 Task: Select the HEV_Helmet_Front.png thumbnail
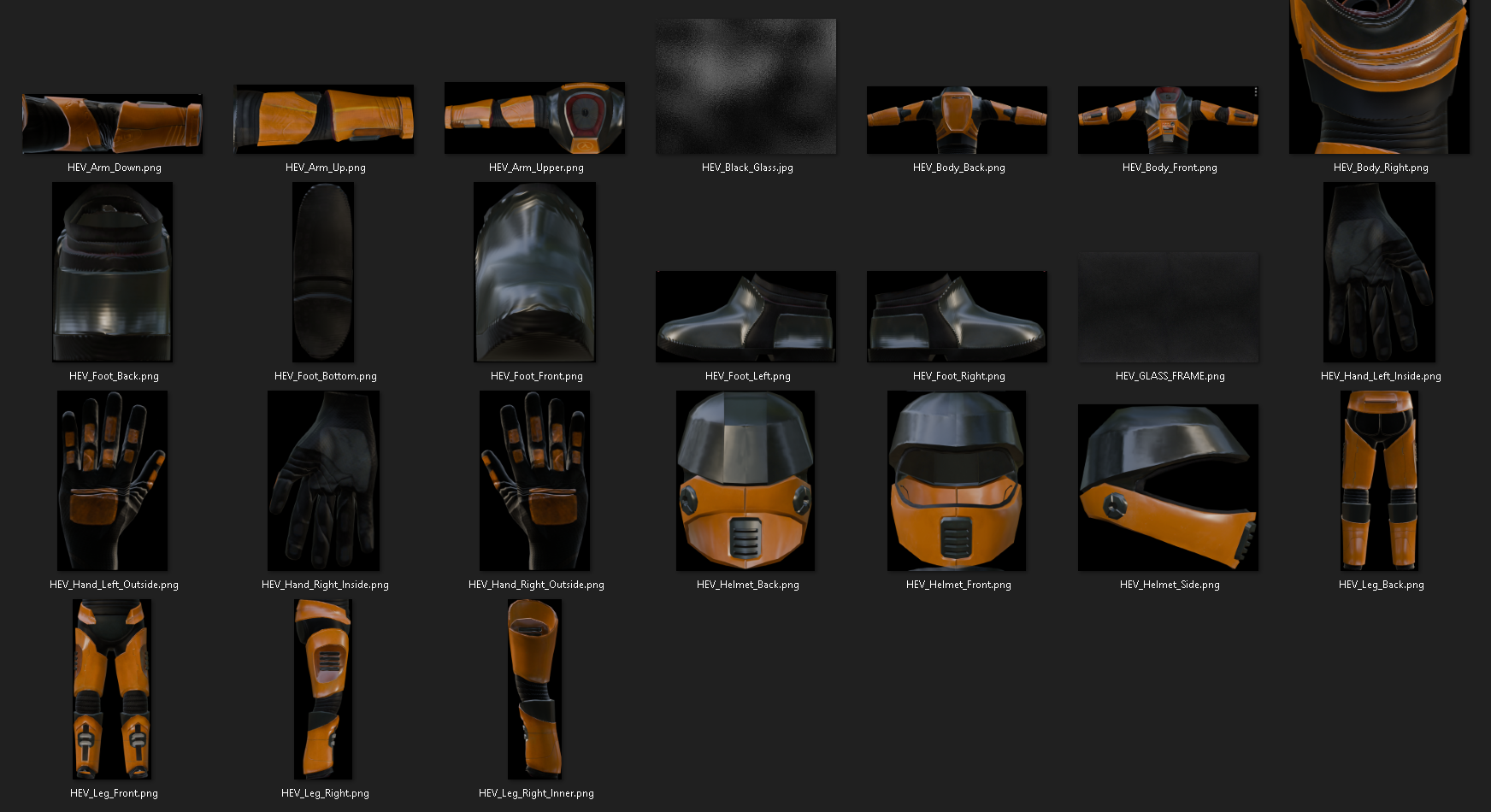(x=958, y=480)
